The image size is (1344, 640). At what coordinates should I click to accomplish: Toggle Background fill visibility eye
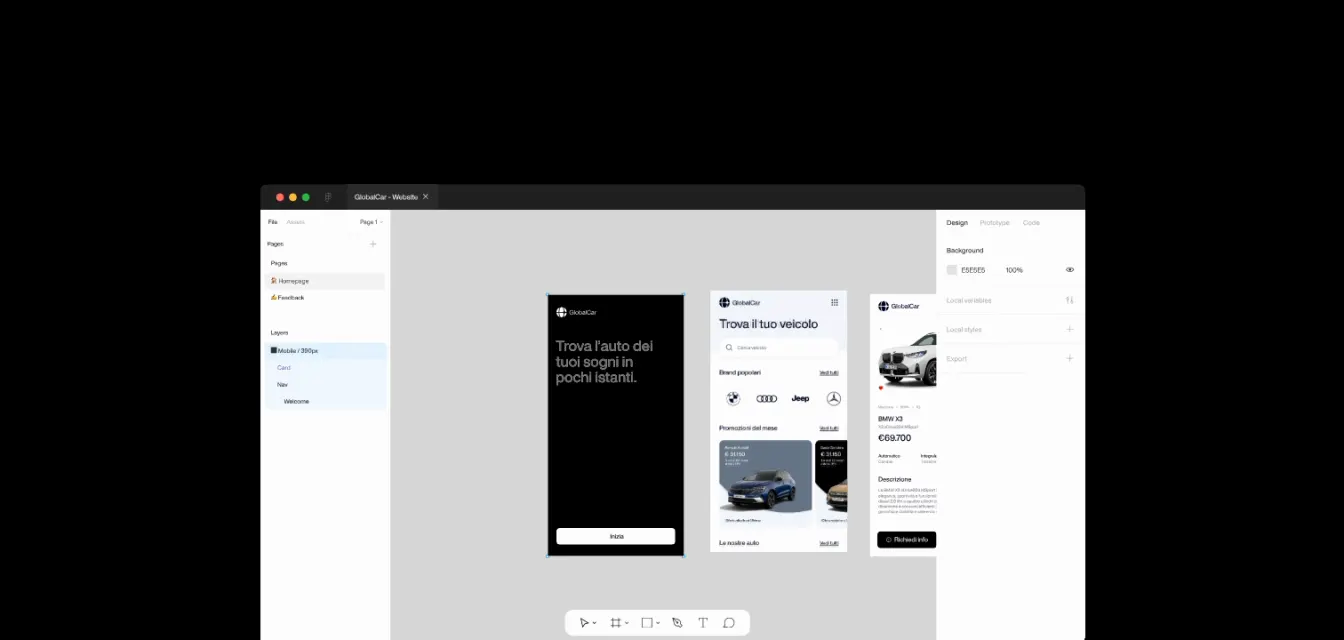click(x=1070, y=270)
